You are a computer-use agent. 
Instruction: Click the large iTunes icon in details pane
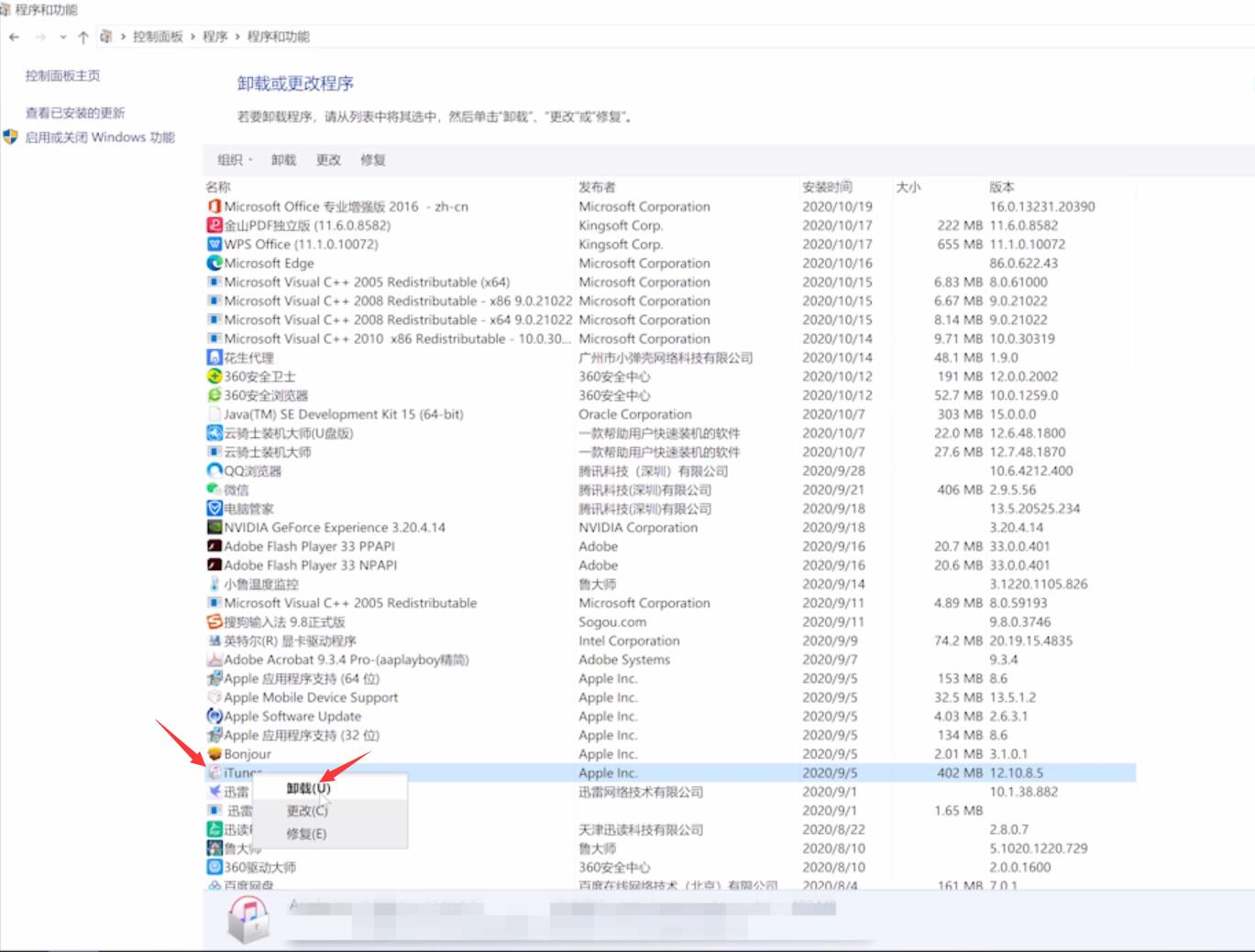[248, 919]
